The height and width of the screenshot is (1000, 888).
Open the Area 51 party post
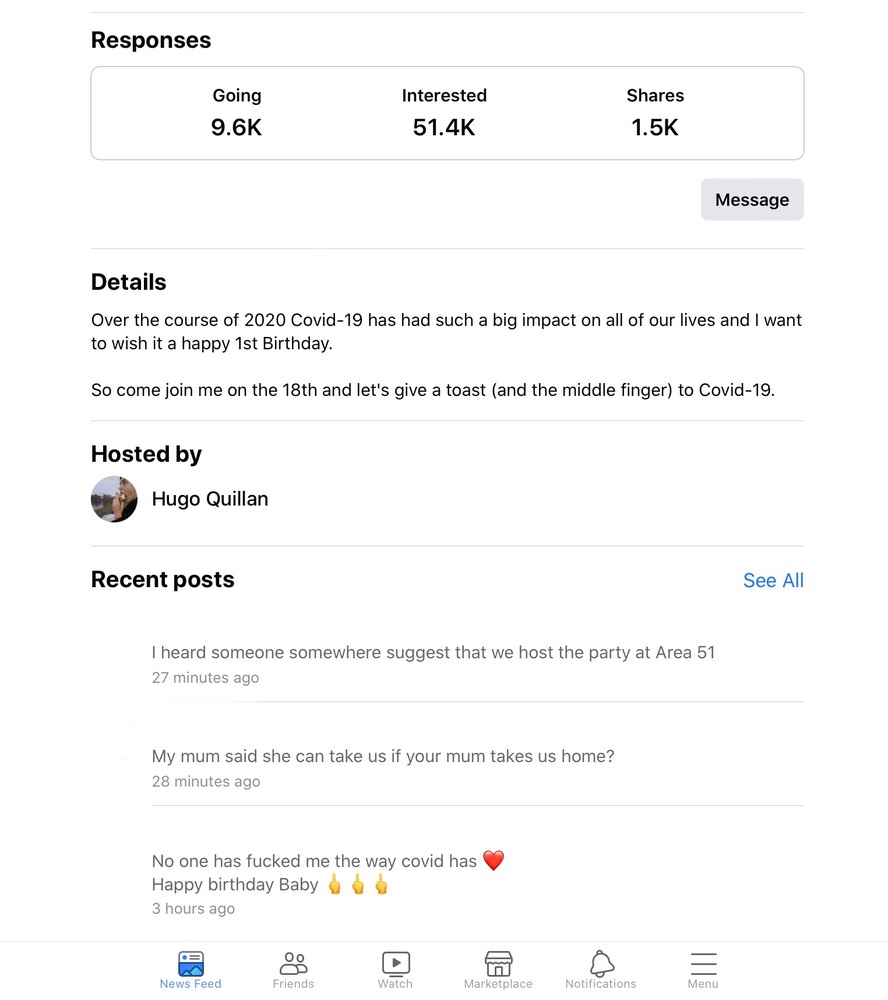click(x=433, y=653)
